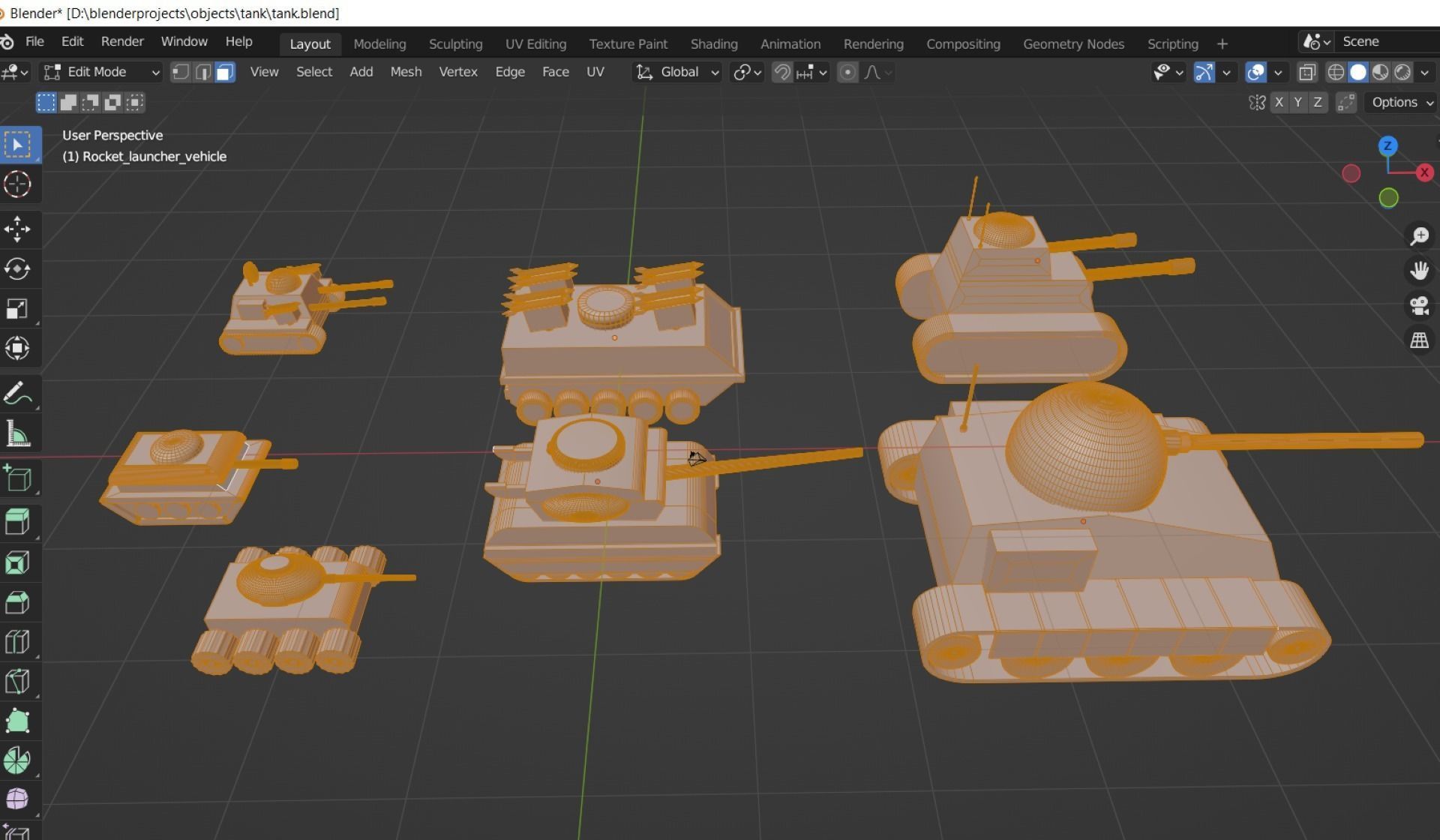The image size is (1440, 840).
Task: Expand the Options dropdown
Action: [1402, 102]
